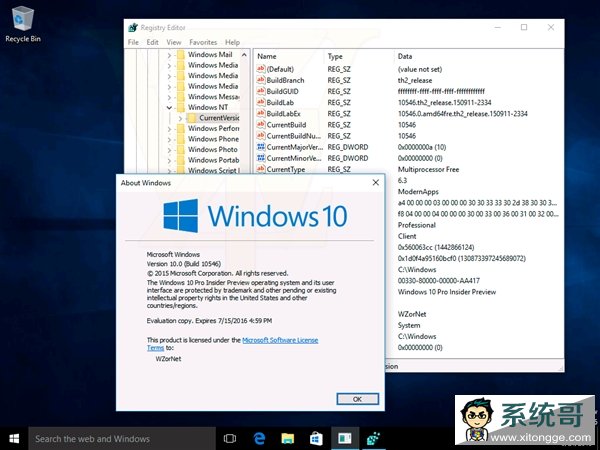Expand the Windows Portable key
The width and height of the screenshot is (600, 450).
pyautogui.click(x=169, y=161)
